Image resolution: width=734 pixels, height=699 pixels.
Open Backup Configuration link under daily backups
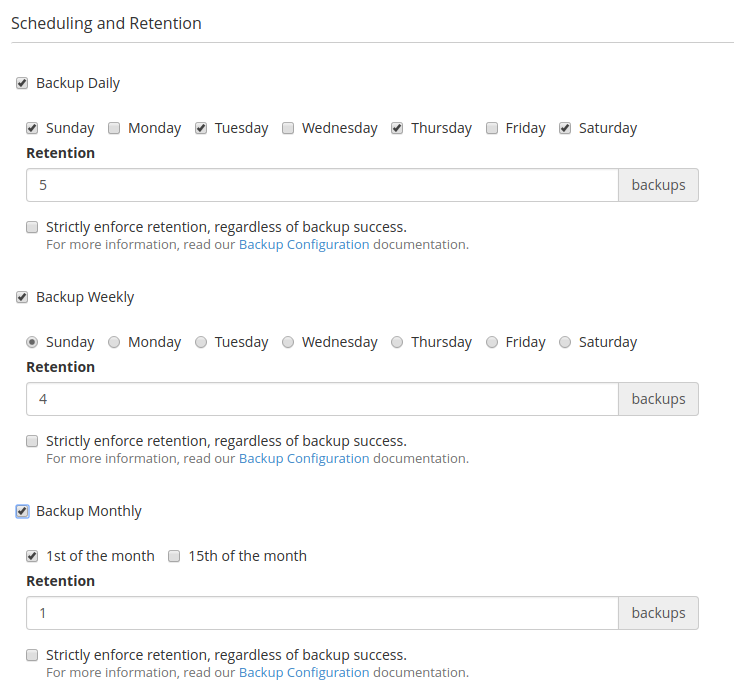coord(304,244)
